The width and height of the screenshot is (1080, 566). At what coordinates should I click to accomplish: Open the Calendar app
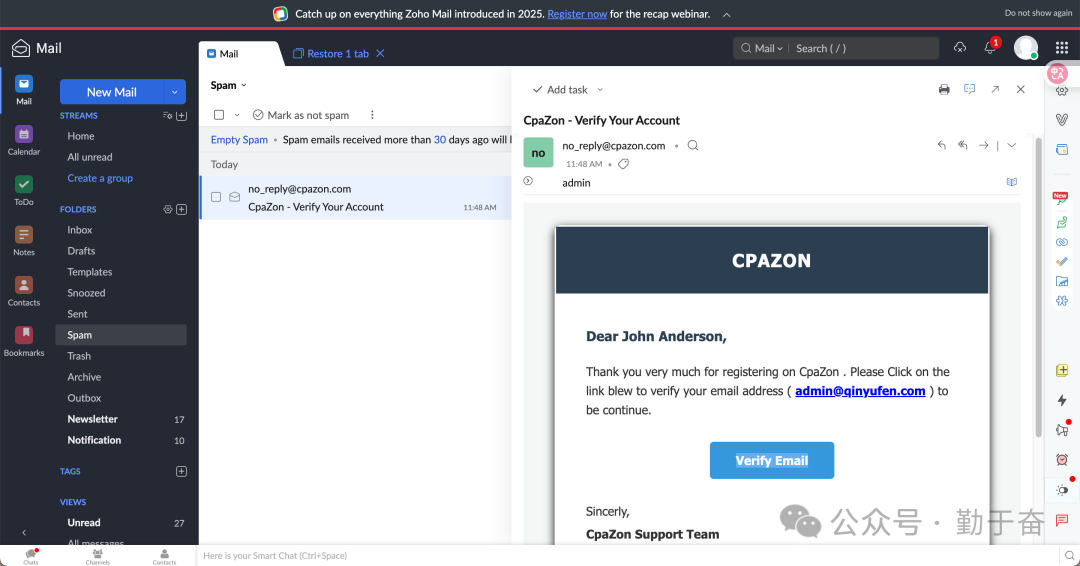[x=23, y=140]
